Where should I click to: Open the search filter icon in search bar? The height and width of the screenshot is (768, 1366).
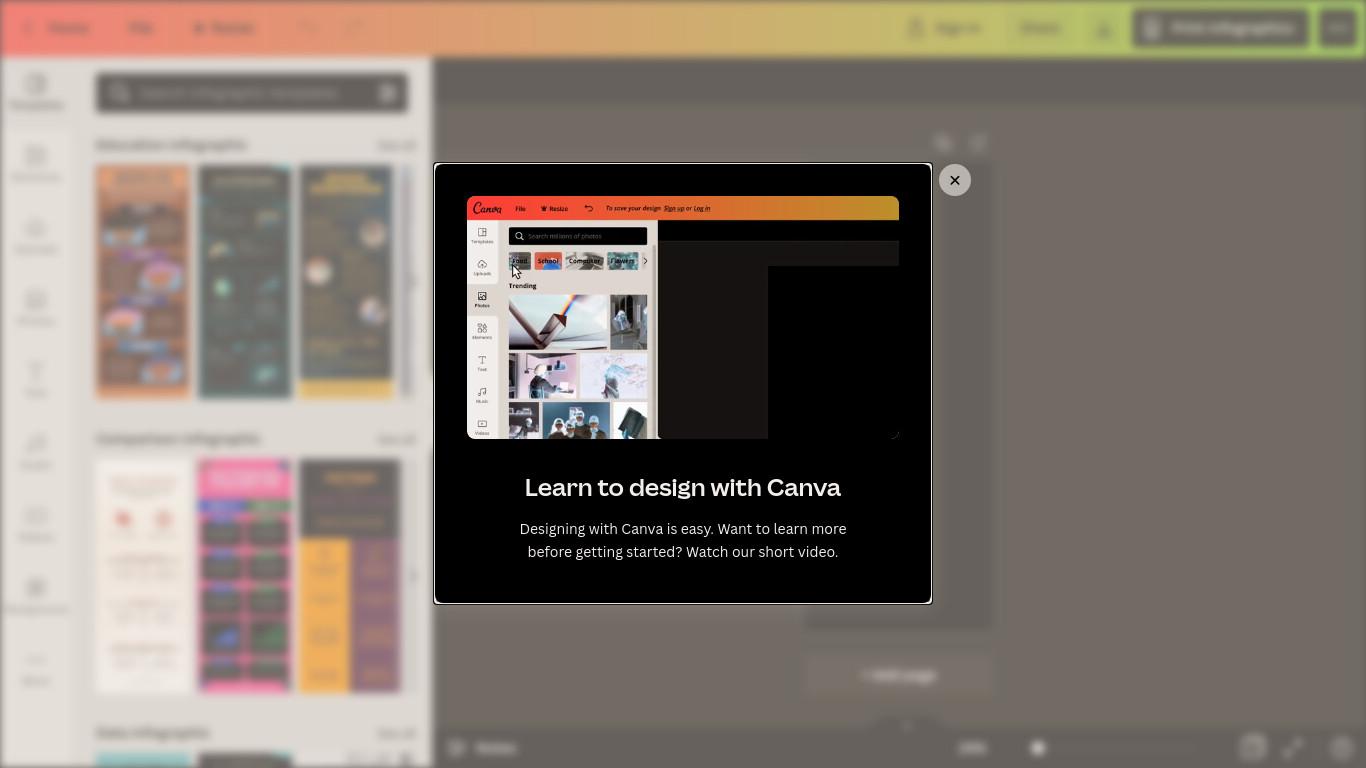pos(388,93)
